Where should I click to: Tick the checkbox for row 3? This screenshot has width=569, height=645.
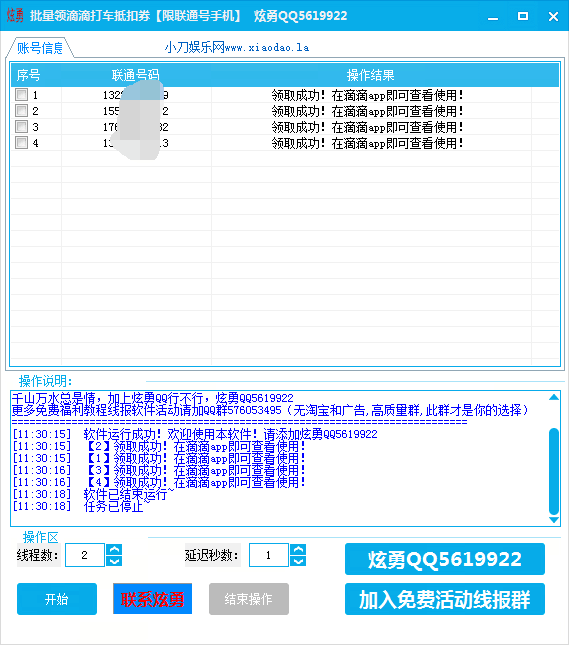click(21, 127)
